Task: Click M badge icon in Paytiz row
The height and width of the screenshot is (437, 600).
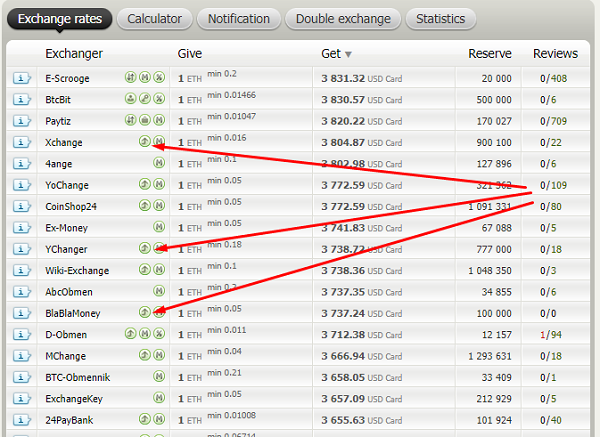Action: coord(159,120)
